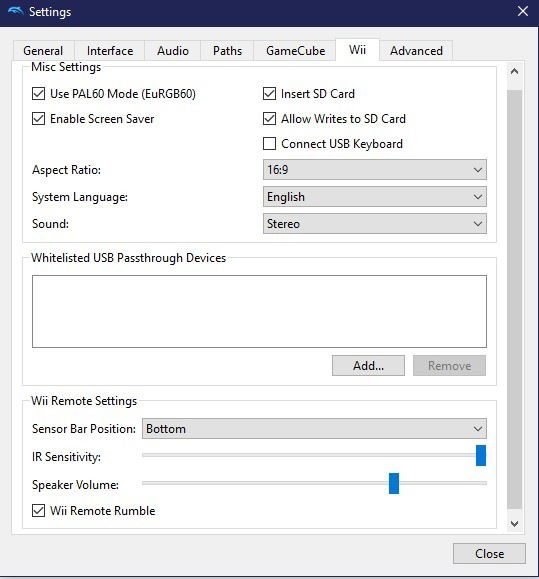Screen dimensions: 539x579
Task: Go to the Audio tab
Action: click(x=173, y=51)
